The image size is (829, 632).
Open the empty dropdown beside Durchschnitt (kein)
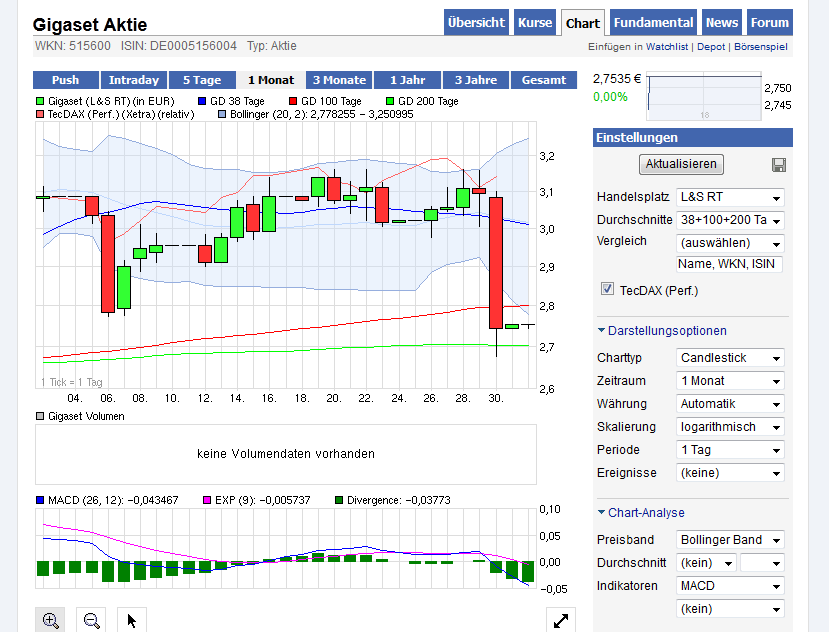point(762,563)
